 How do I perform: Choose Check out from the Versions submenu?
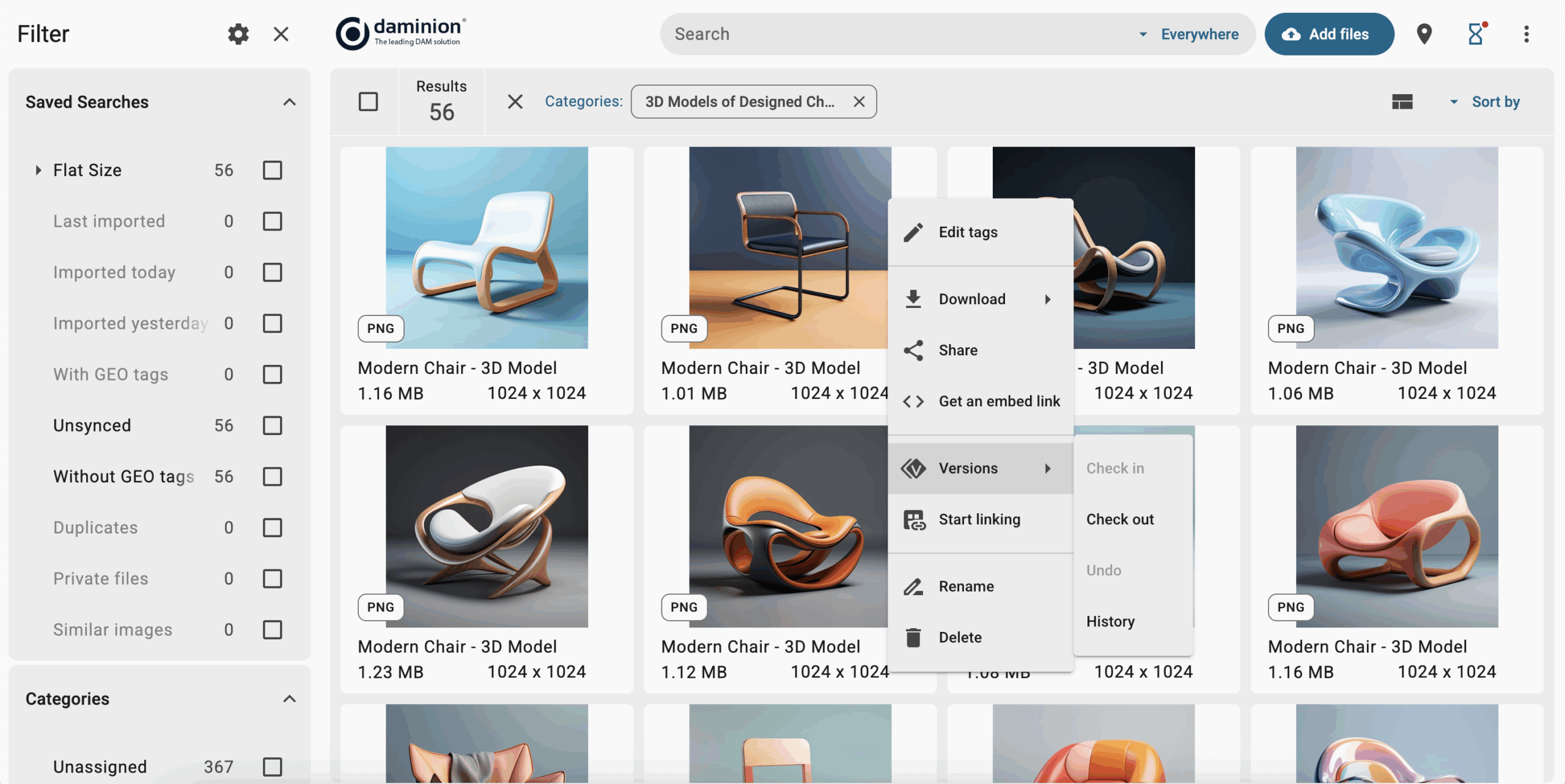[x=1119, y=519]
